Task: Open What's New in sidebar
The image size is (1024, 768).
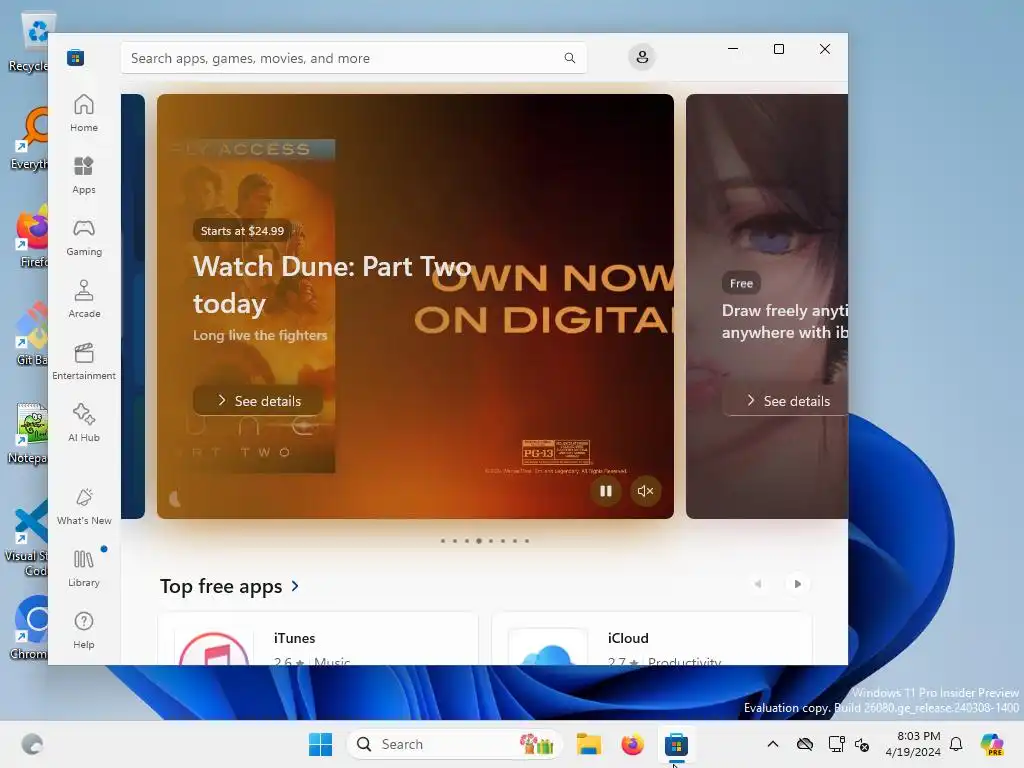Action: tap(84, 507)
